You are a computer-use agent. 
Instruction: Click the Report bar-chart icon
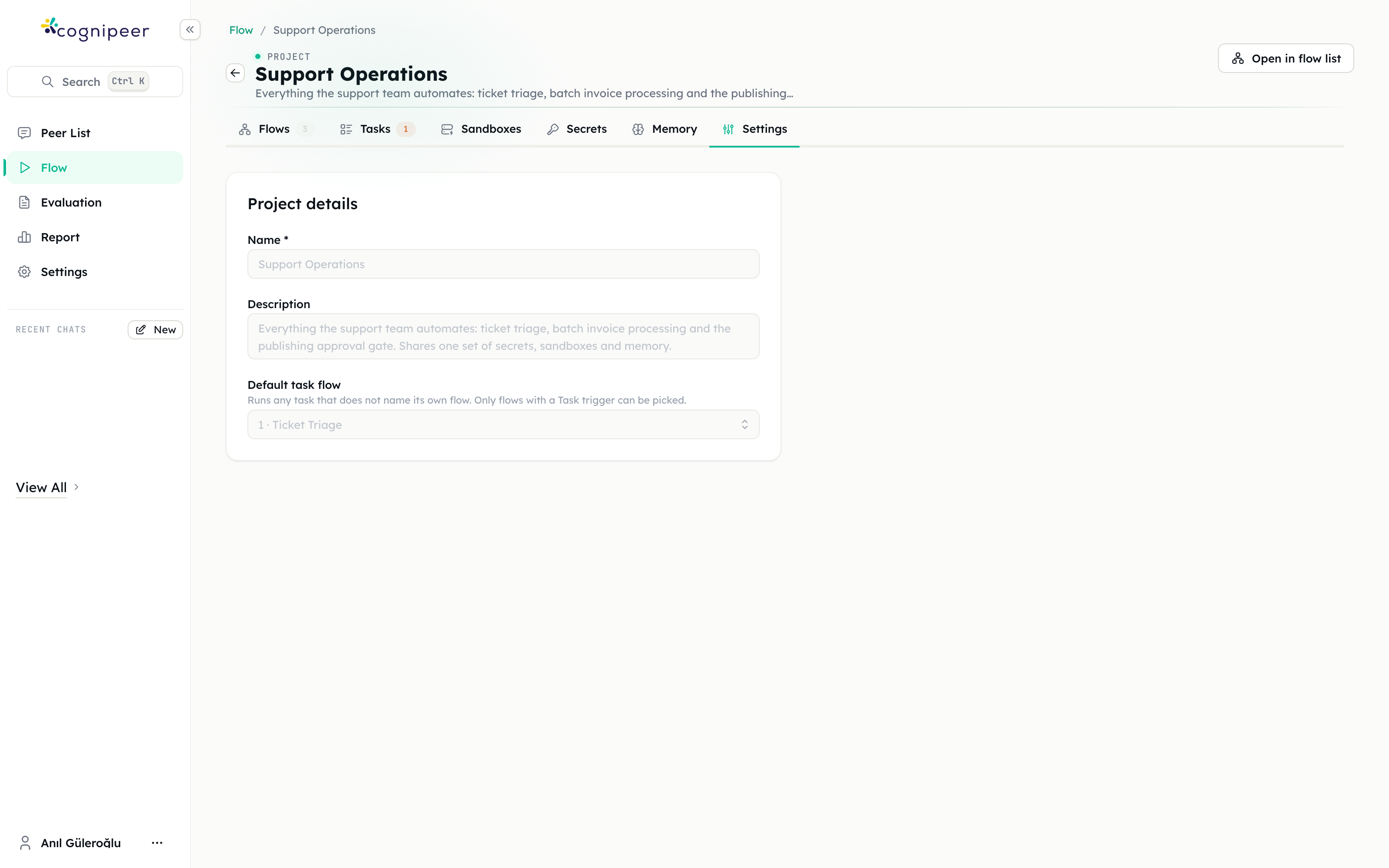point(24,237)
